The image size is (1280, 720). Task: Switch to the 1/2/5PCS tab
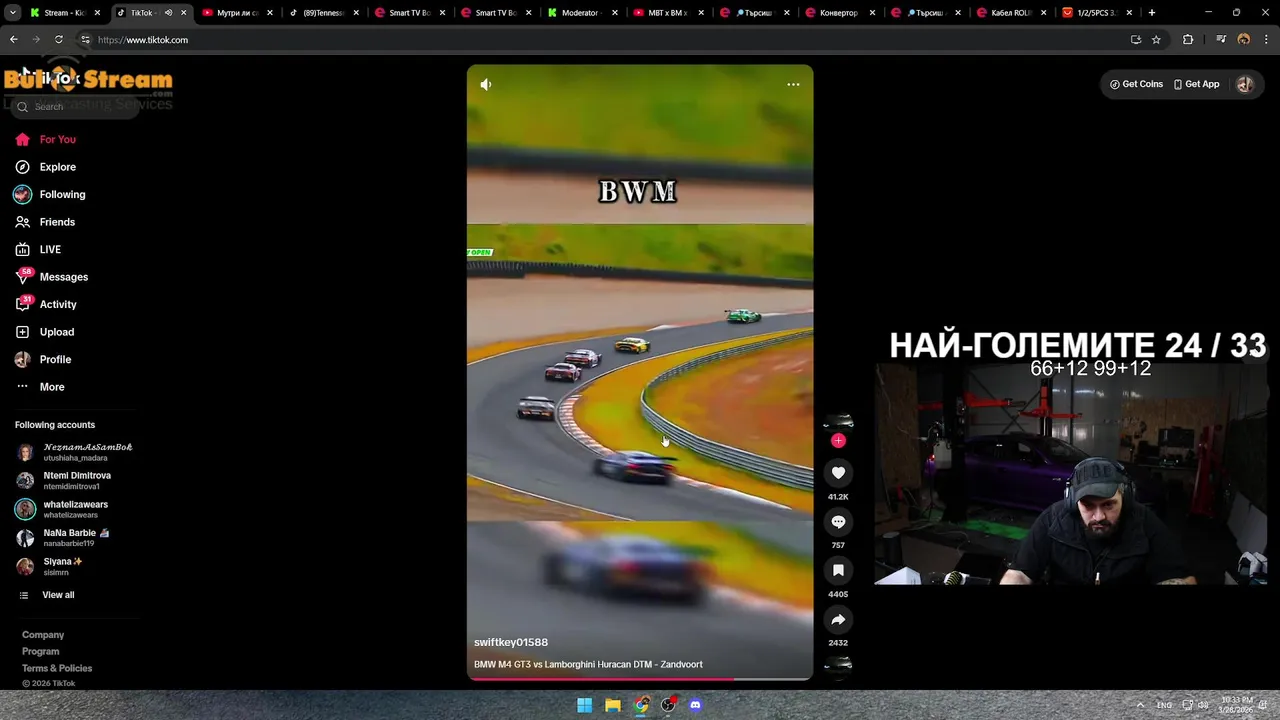(x=1096, y=13)
